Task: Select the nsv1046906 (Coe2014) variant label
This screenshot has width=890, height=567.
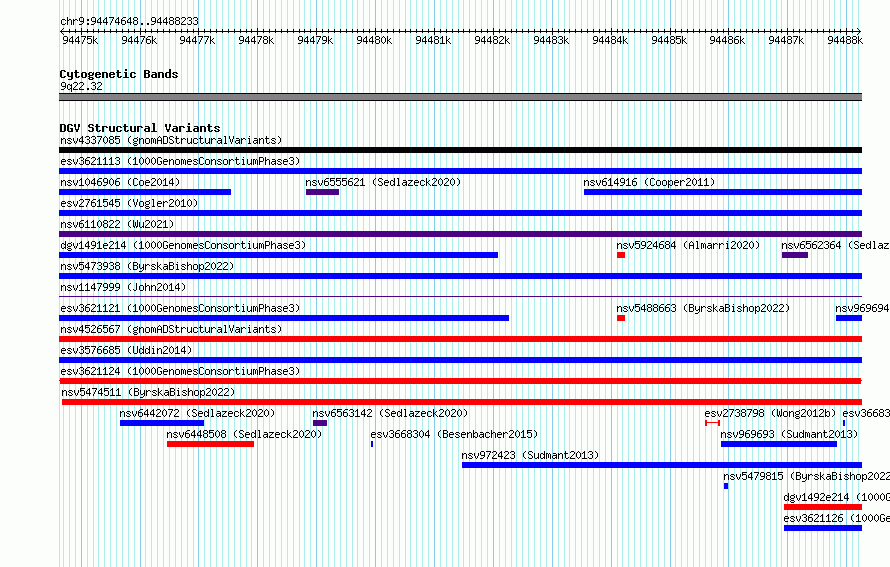Action: pos(120,182)
